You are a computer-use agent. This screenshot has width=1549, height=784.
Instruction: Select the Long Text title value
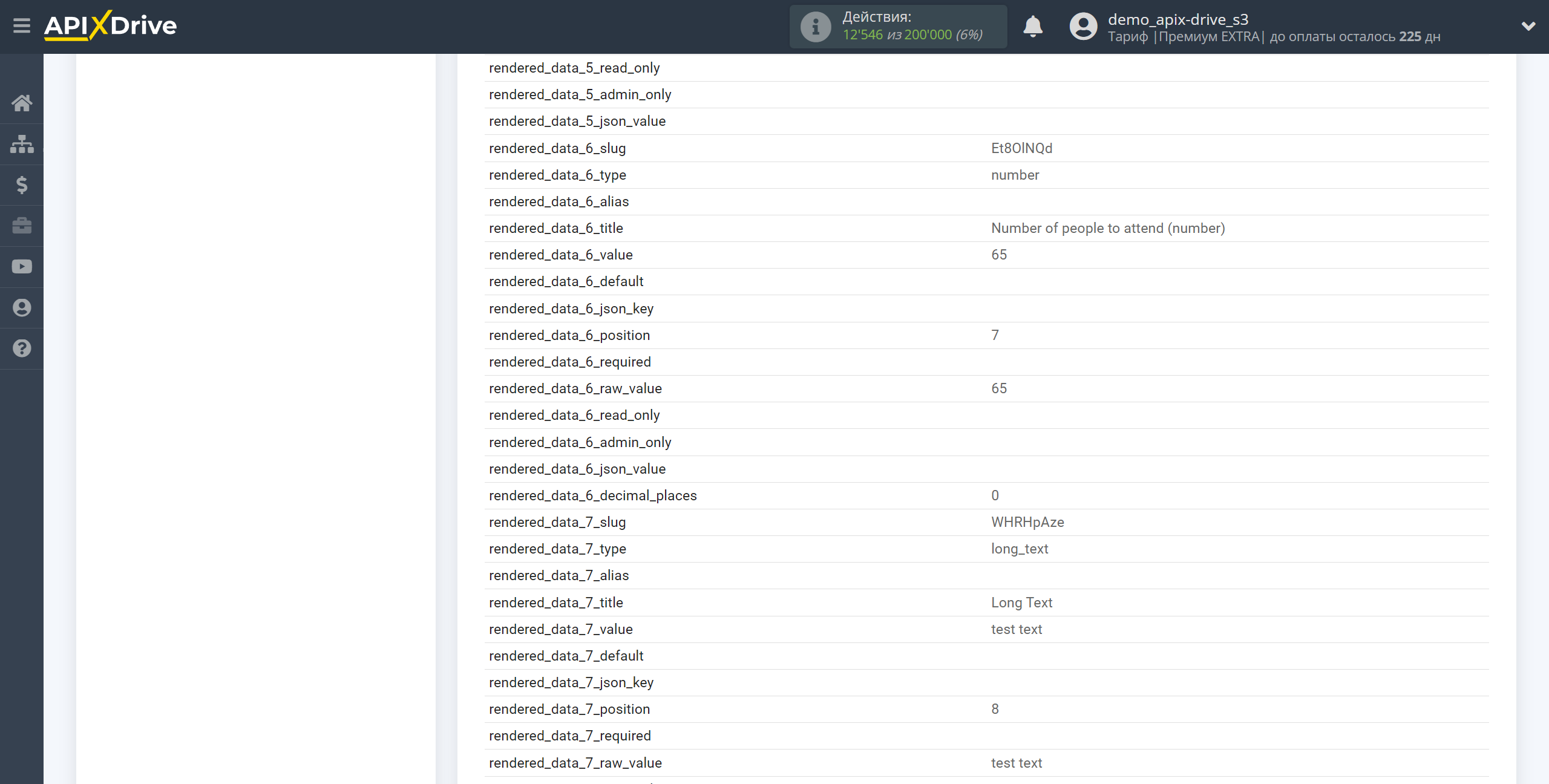point(1021,603)
